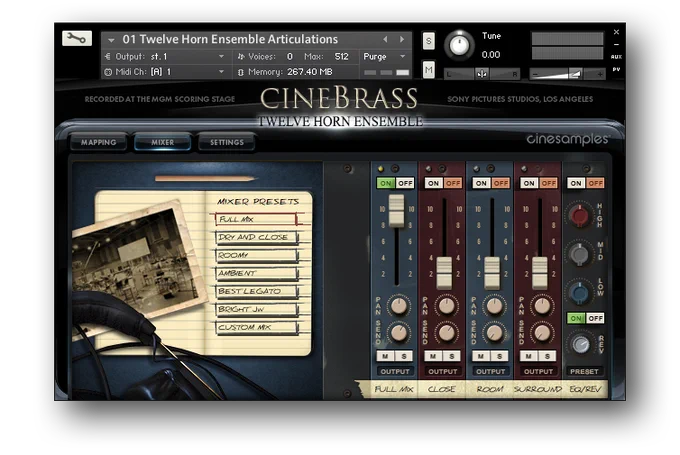
Task: Turn Surround channel ON
Action: click(x=529, y=183)
